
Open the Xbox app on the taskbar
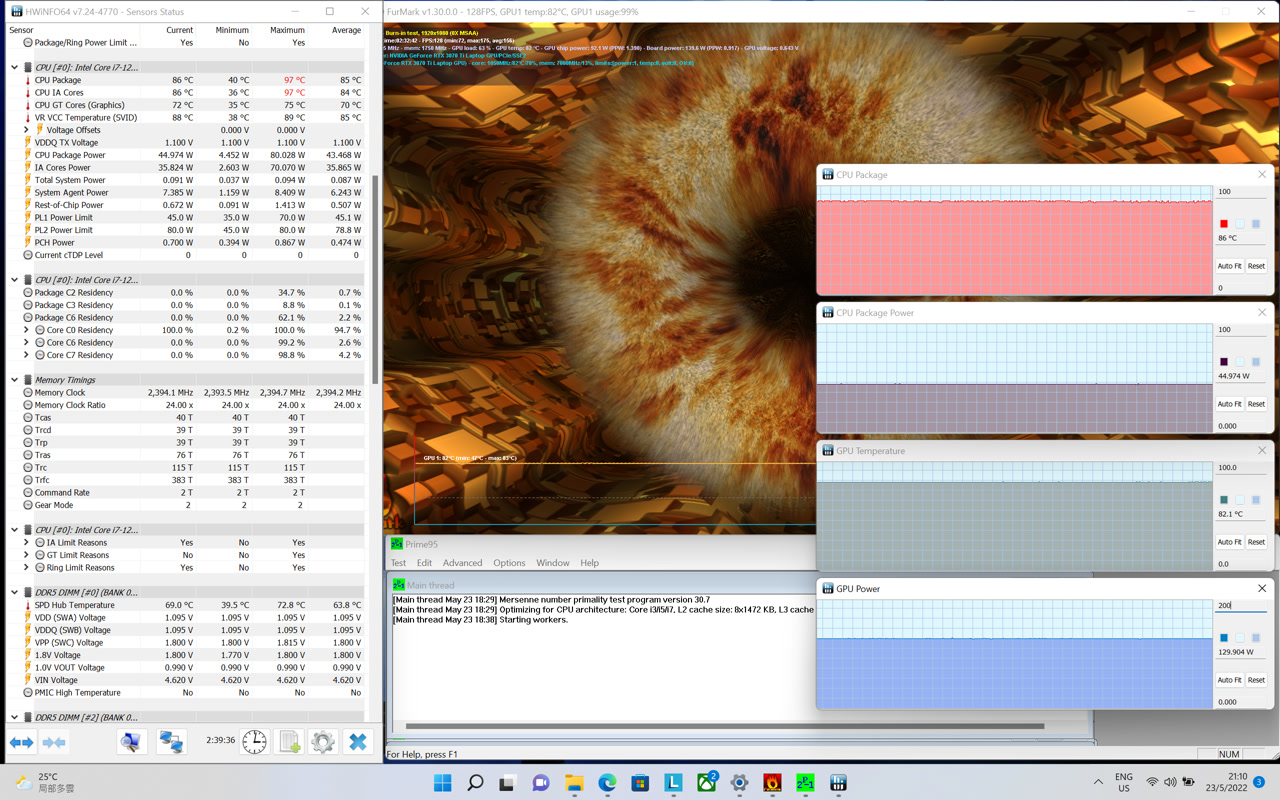706,783
